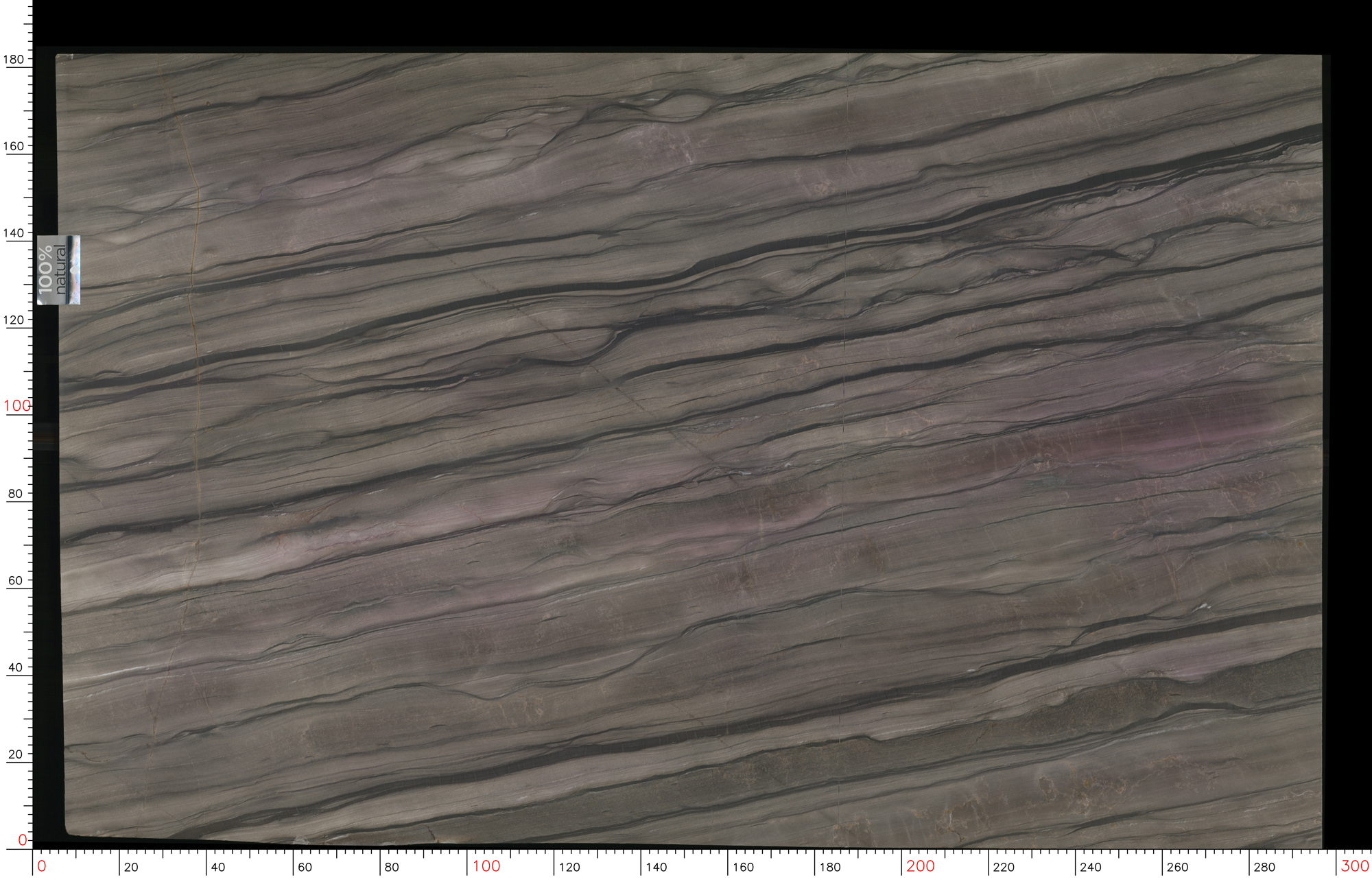Screen dimensions: 1372x882
Task: Click the red 0 on horizontal ruler
Action: tap(42, 866)
